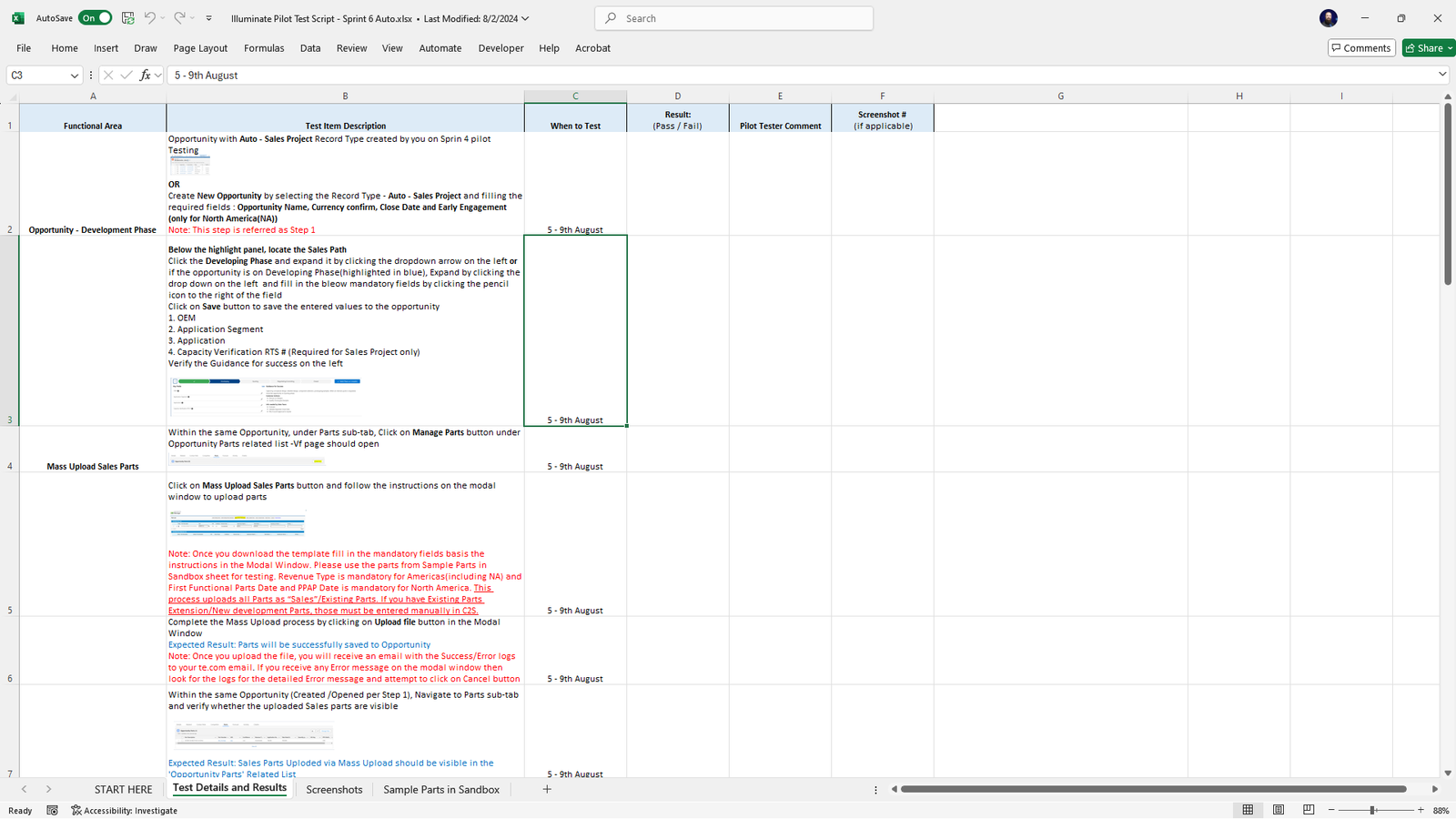
Task: Check Accessibility: Investigate in status bar
Action: 125,810
